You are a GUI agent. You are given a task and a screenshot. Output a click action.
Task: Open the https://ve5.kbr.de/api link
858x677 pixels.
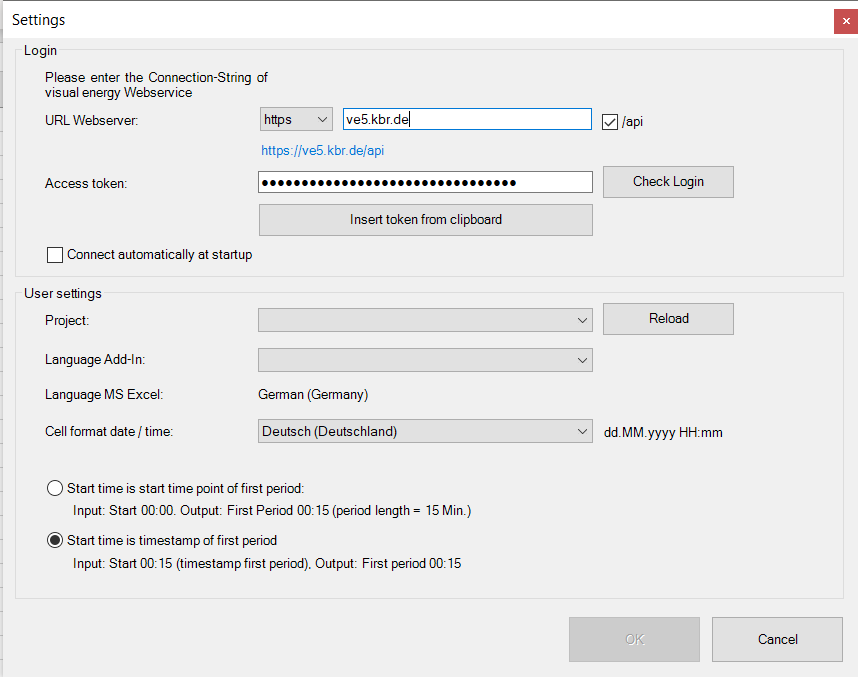pos(322,151)
